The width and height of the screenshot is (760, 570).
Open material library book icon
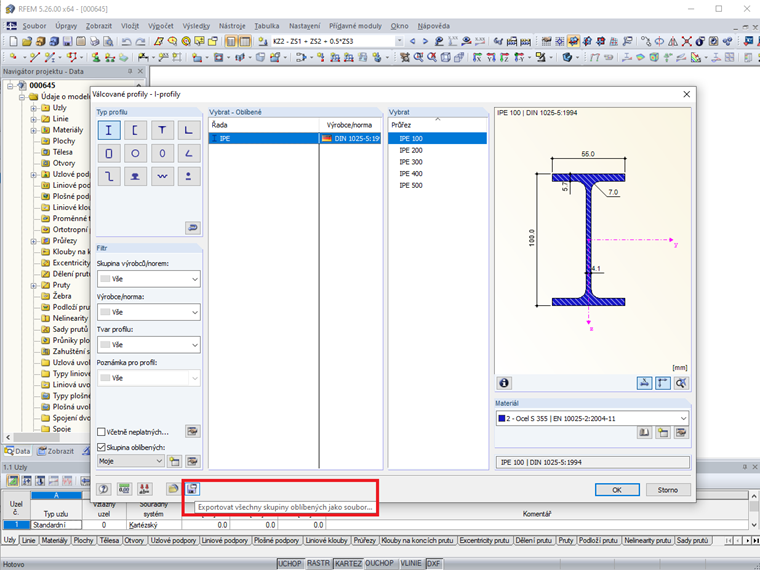pyautogui.click(x=644, y=432)
